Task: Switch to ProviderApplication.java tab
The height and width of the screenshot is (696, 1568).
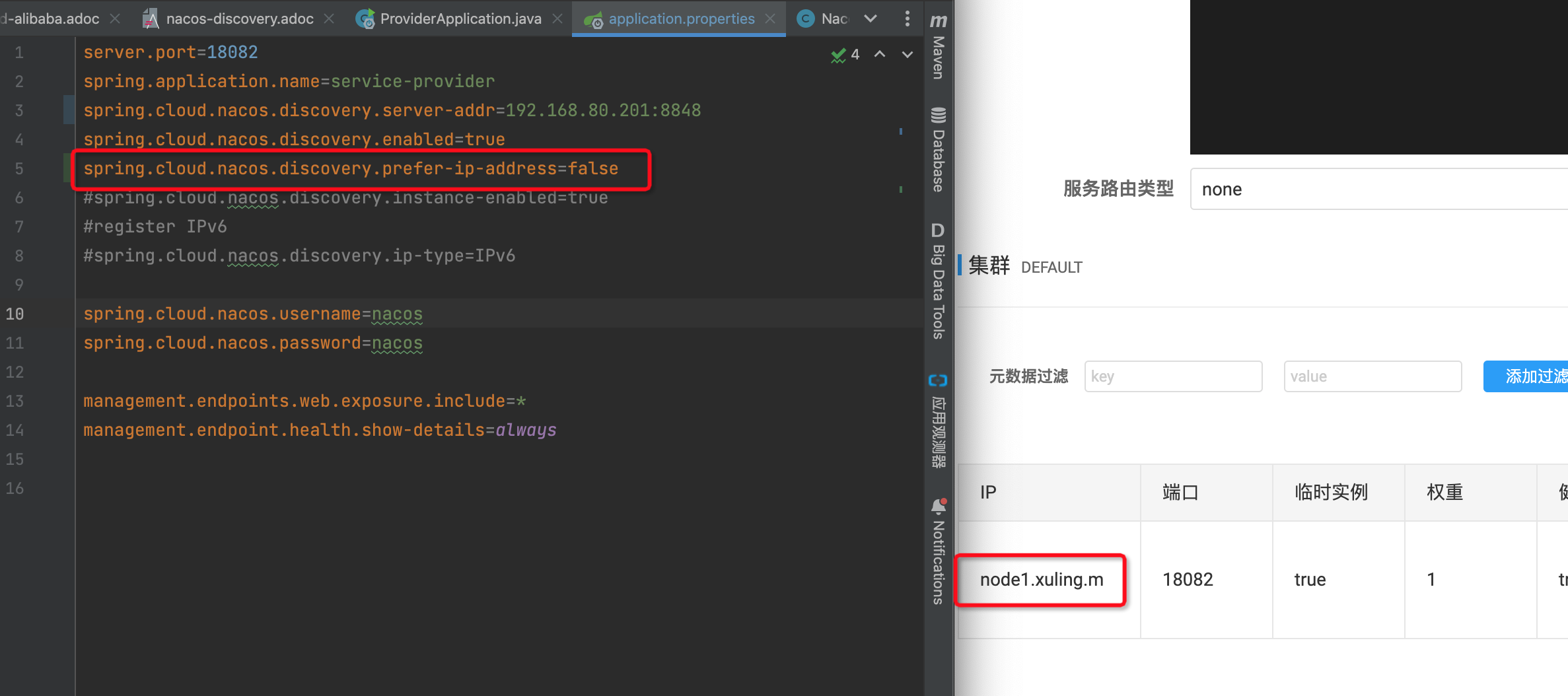Action: (460, 19)
